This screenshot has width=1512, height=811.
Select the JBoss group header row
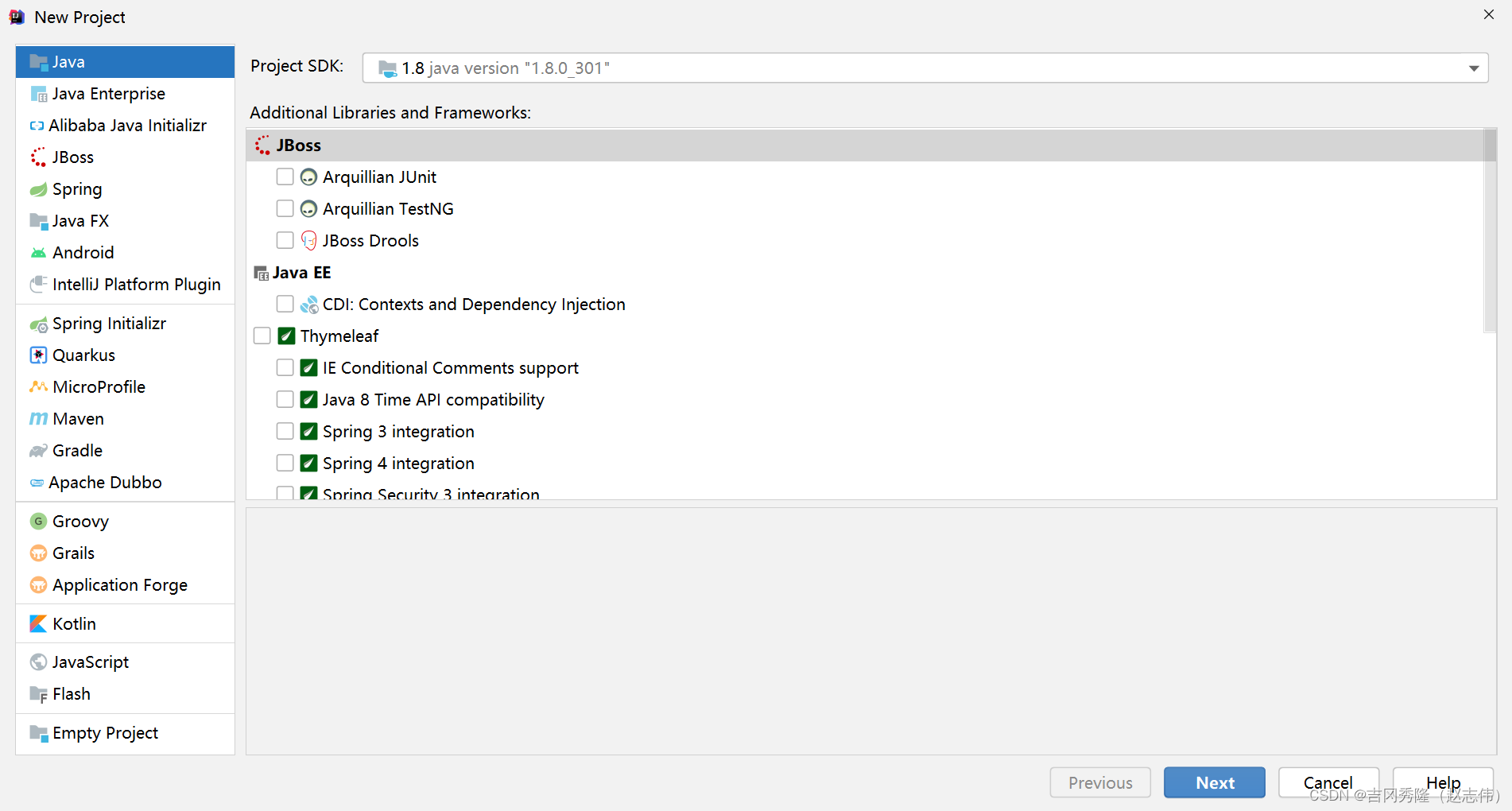coord(865,146)
